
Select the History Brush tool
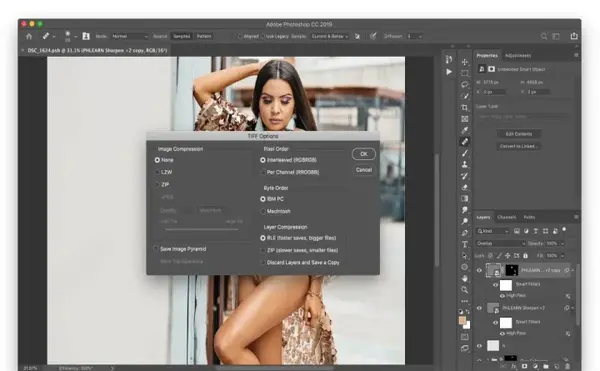pyautogui.click(x=465, y=176)
